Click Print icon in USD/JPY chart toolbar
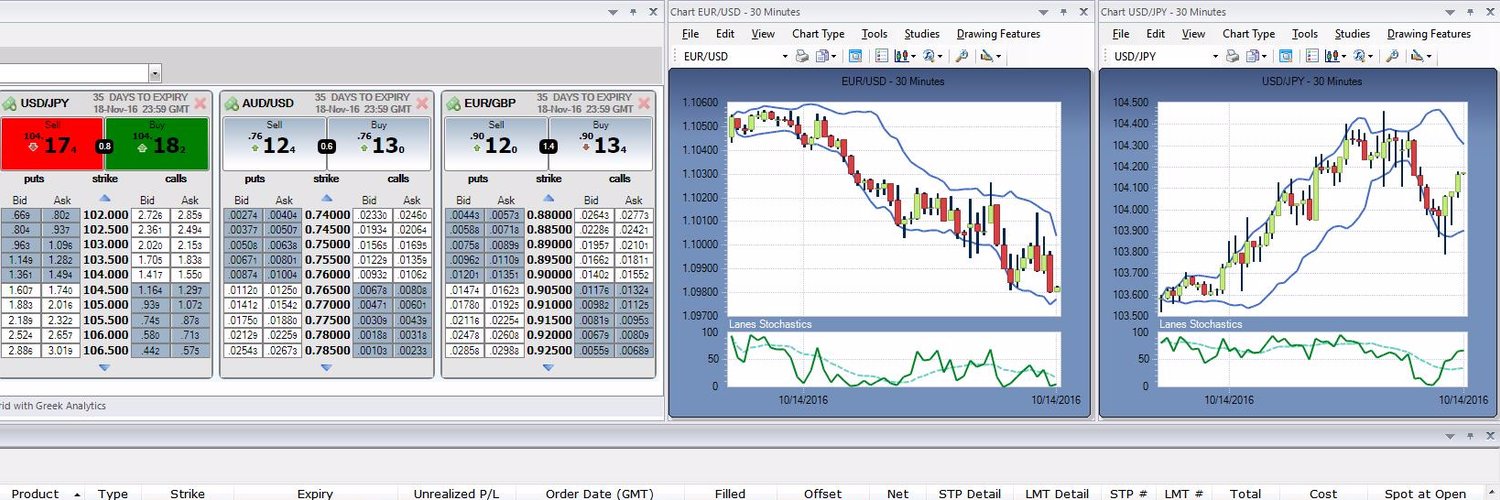 (1233, 56)
